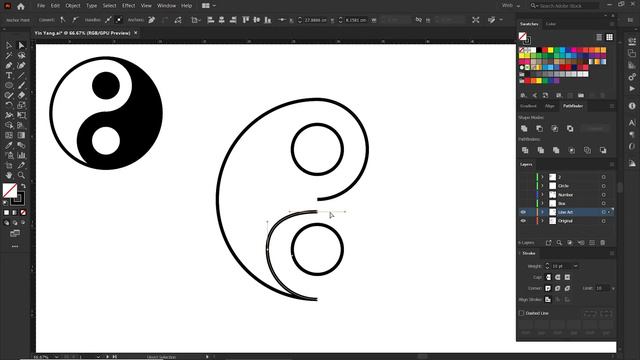Open the Web workspace switcher dropdown
This screenshot has height=360, width=640.
pos(511,6)
